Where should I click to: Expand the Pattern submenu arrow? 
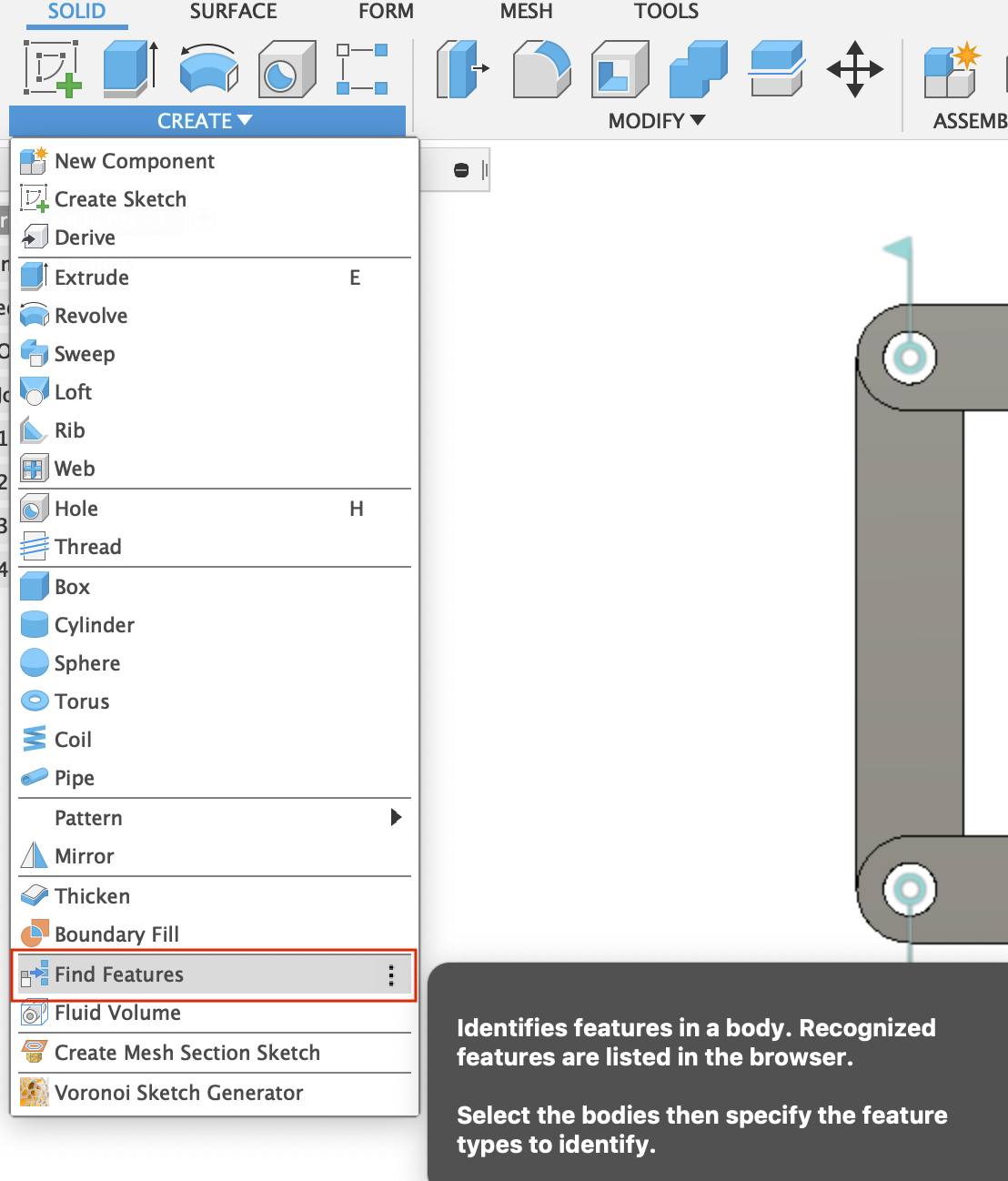tap(396, 817)
